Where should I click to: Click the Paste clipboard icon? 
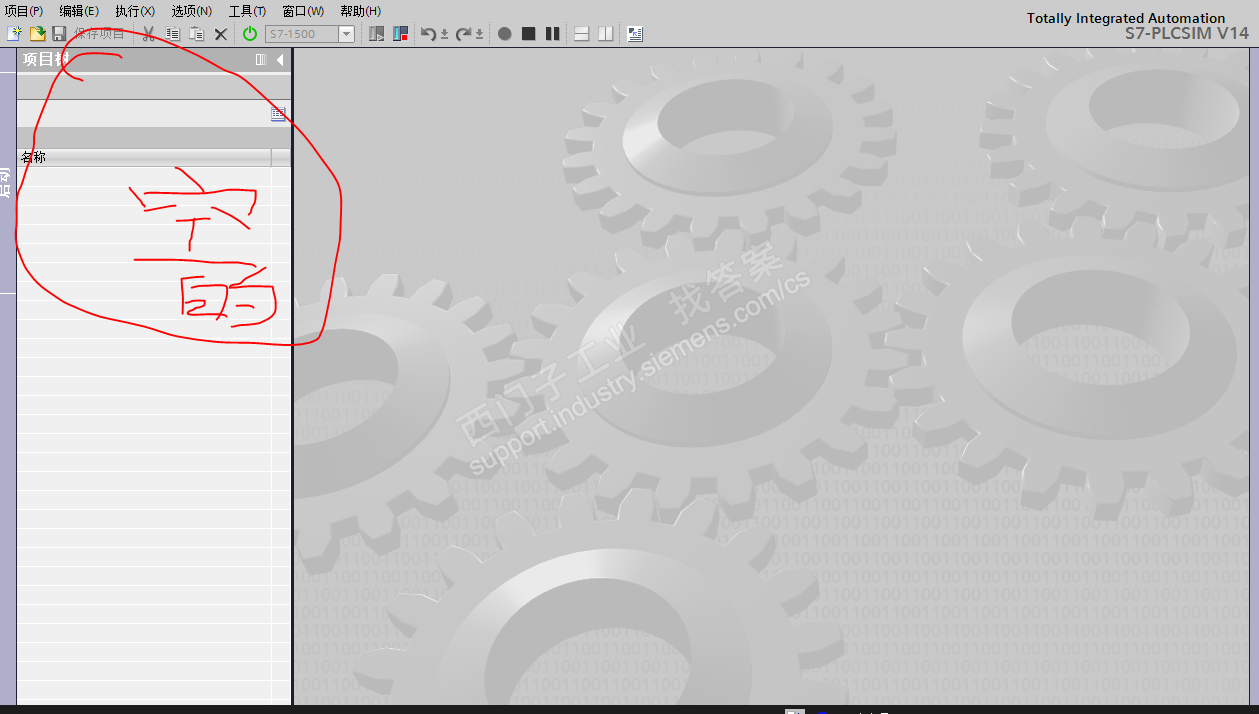point(197,34)
